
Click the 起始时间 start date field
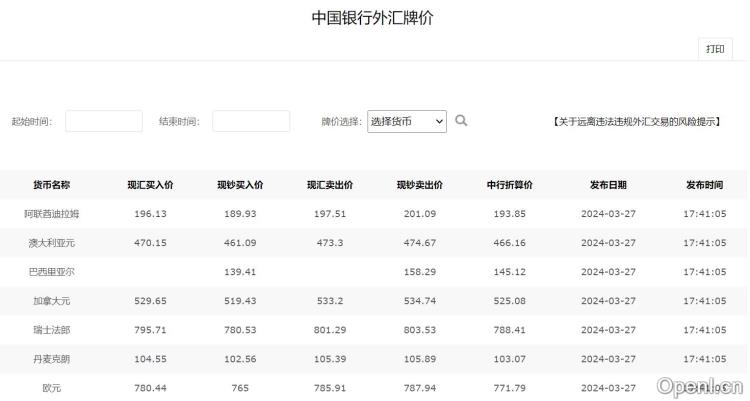[104, 121]
